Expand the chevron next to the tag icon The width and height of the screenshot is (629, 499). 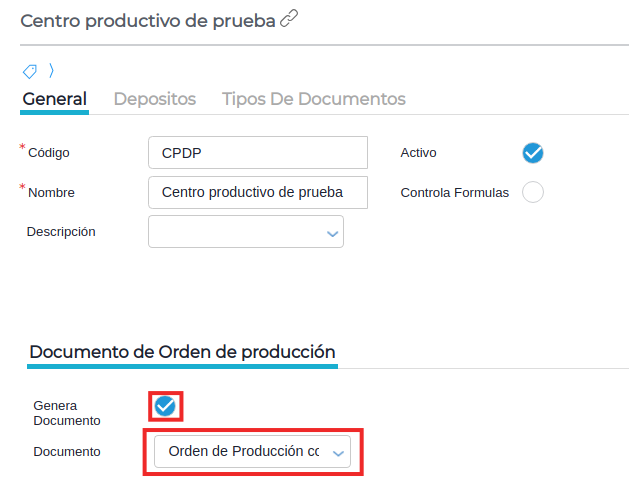[51, 71]
